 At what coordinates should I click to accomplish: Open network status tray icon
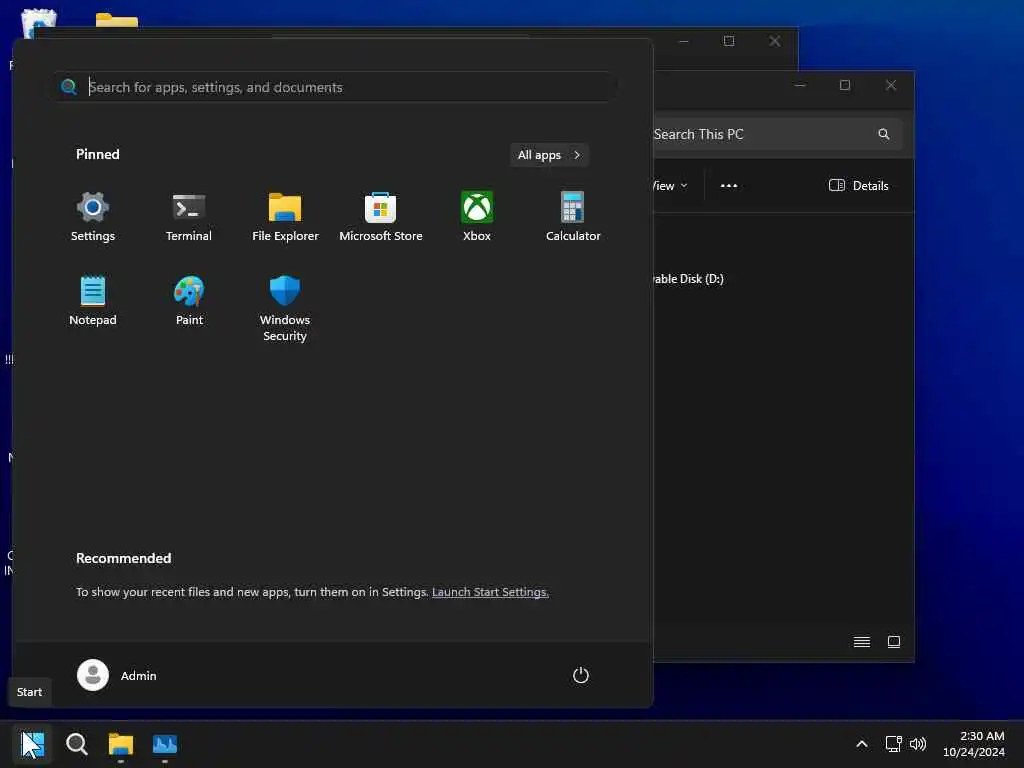click(x=893, y=744)
